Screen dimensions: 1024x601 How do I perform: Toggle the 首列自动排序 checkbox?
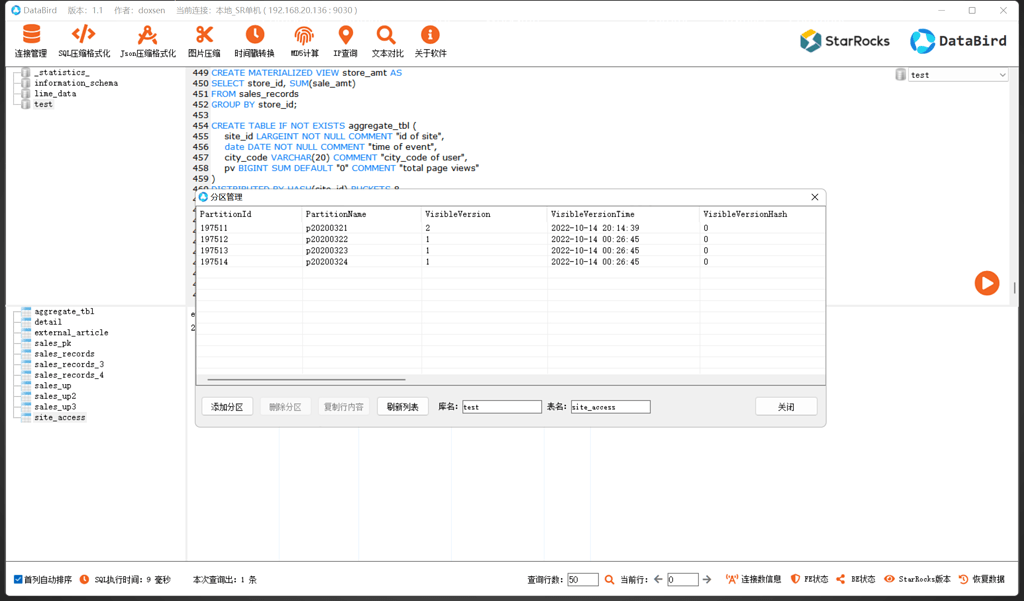point(18,579)
